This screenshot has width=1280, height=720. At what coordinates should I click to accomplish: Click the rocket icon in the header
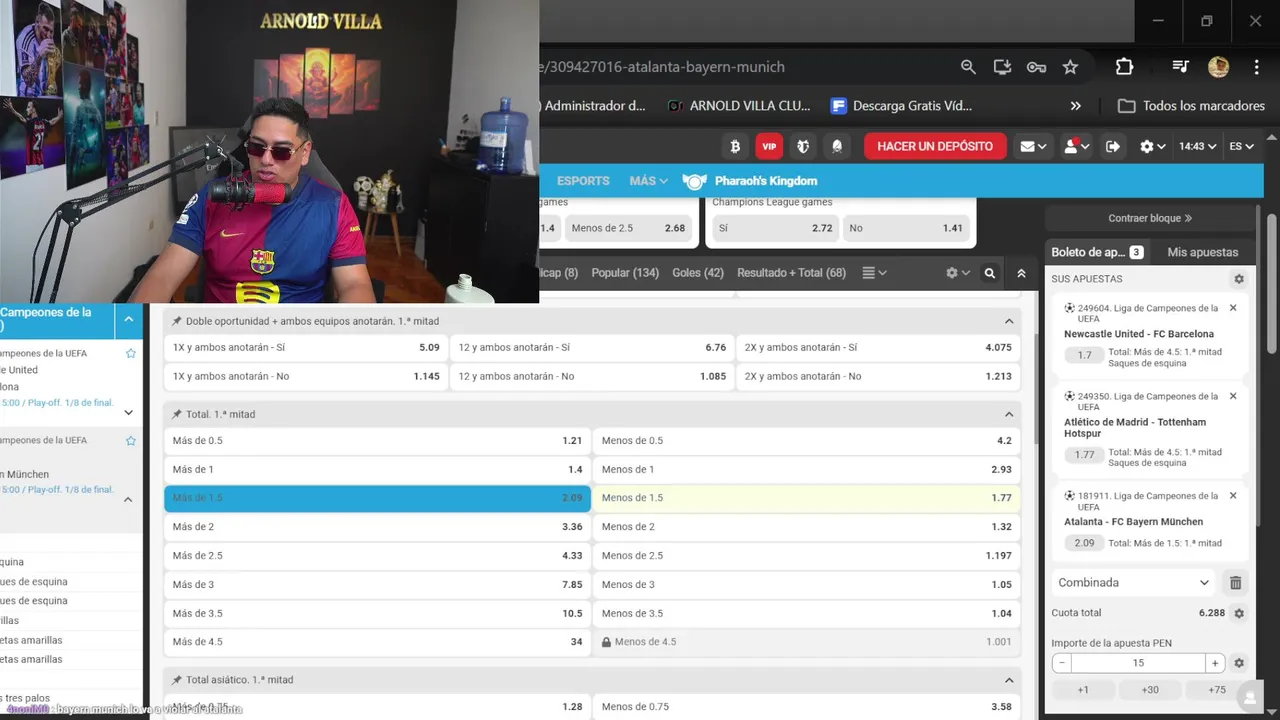[x=837, y=146]
